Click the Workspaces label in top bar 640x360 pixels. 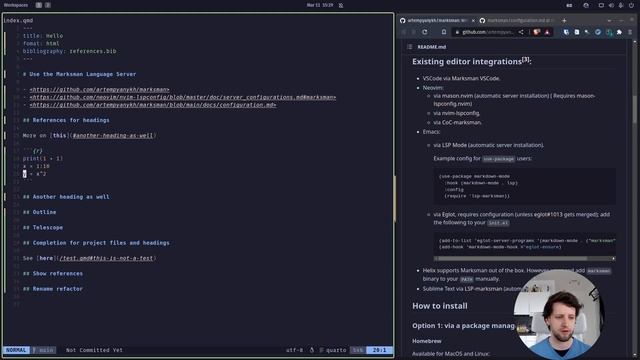(x=16, y=5)
